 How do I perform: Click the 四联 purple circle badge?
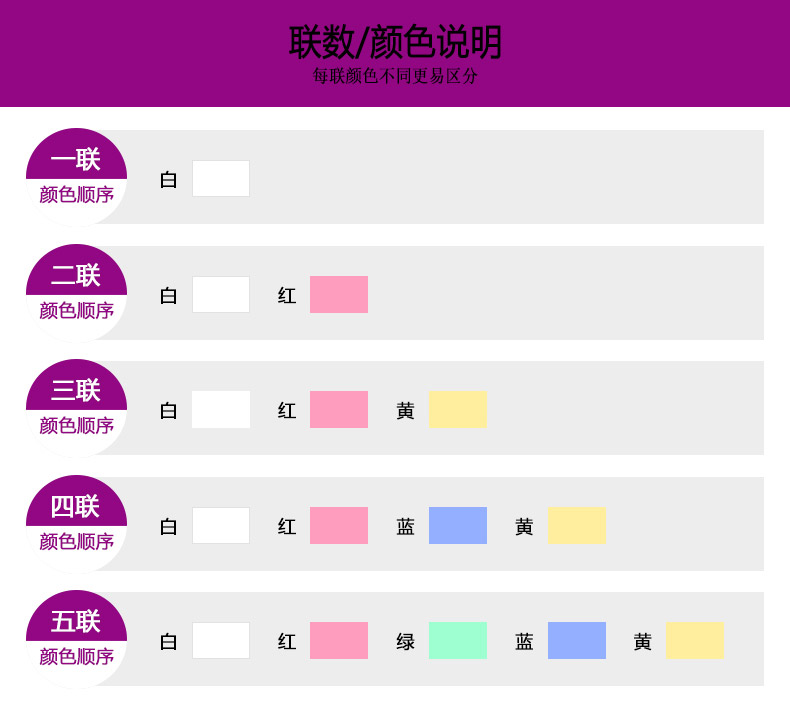(76, 523)
